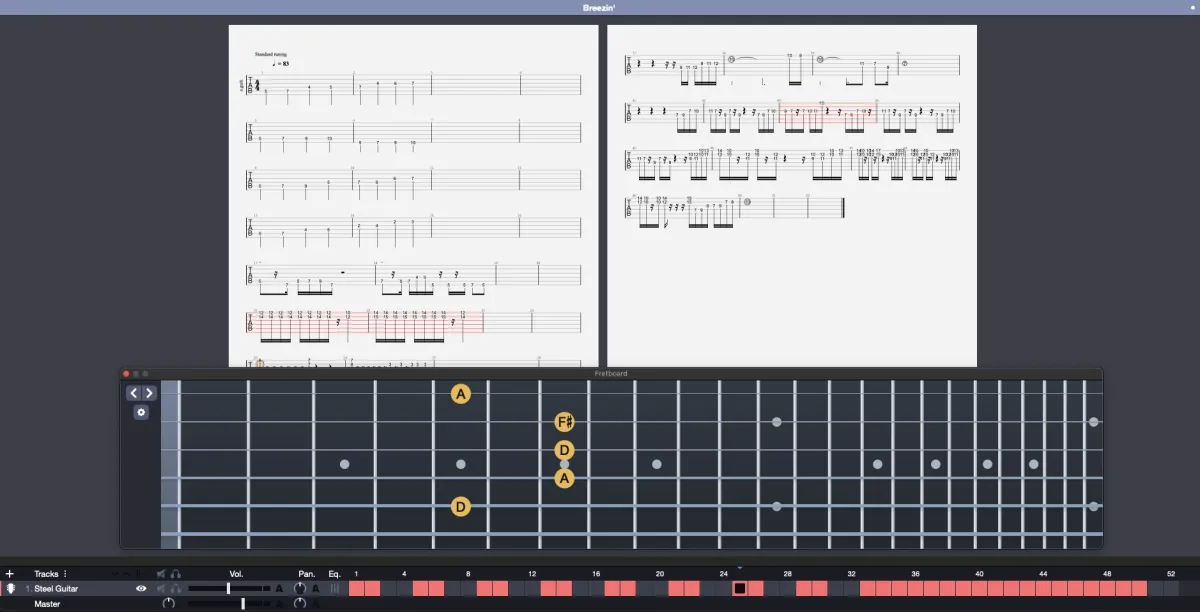Image resolution: width=1200 pixels, height=612 pixels.
Task: Click the D note on the fifth string
Action: coord(460,507)
